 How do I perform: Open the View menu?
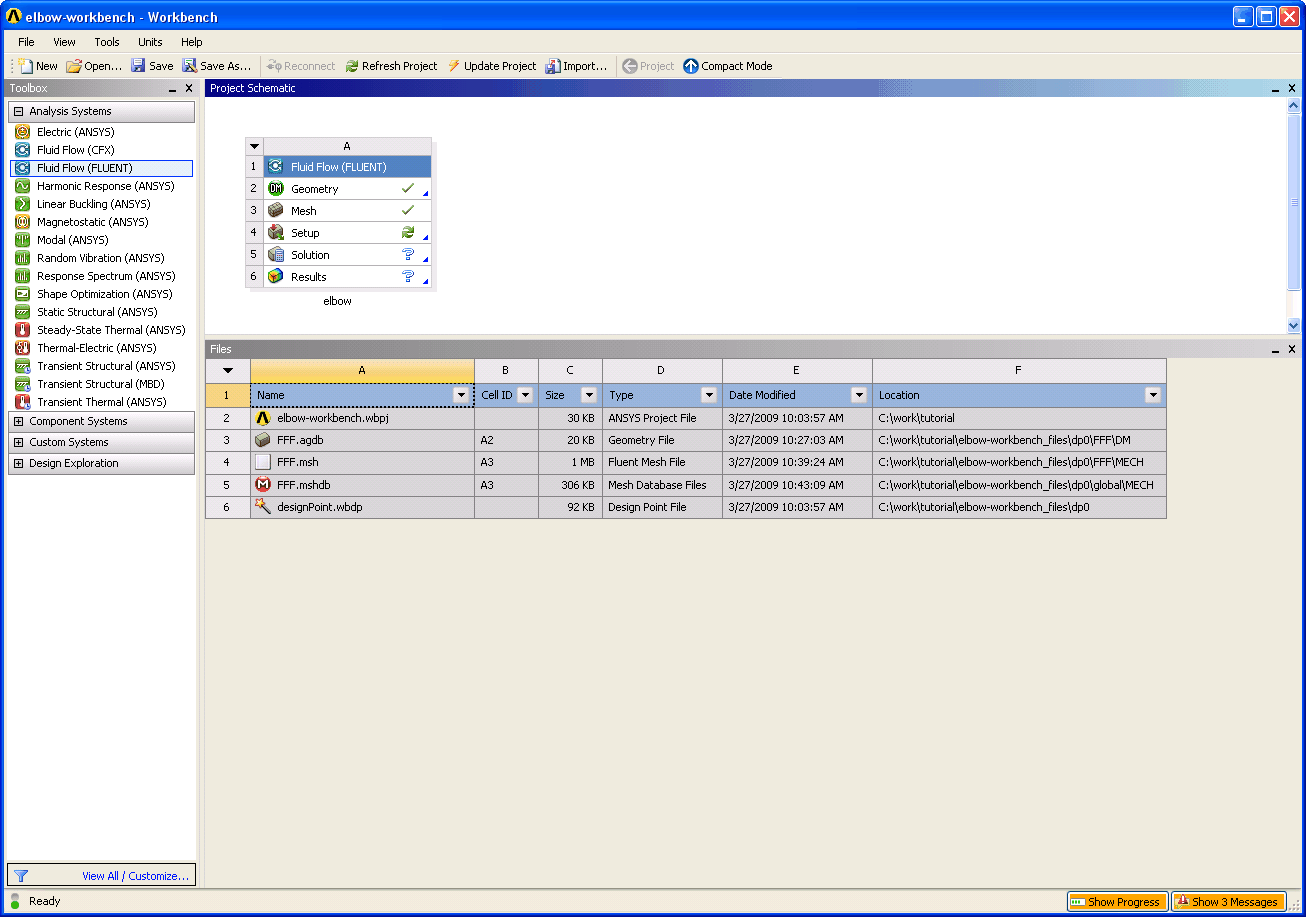64,42
